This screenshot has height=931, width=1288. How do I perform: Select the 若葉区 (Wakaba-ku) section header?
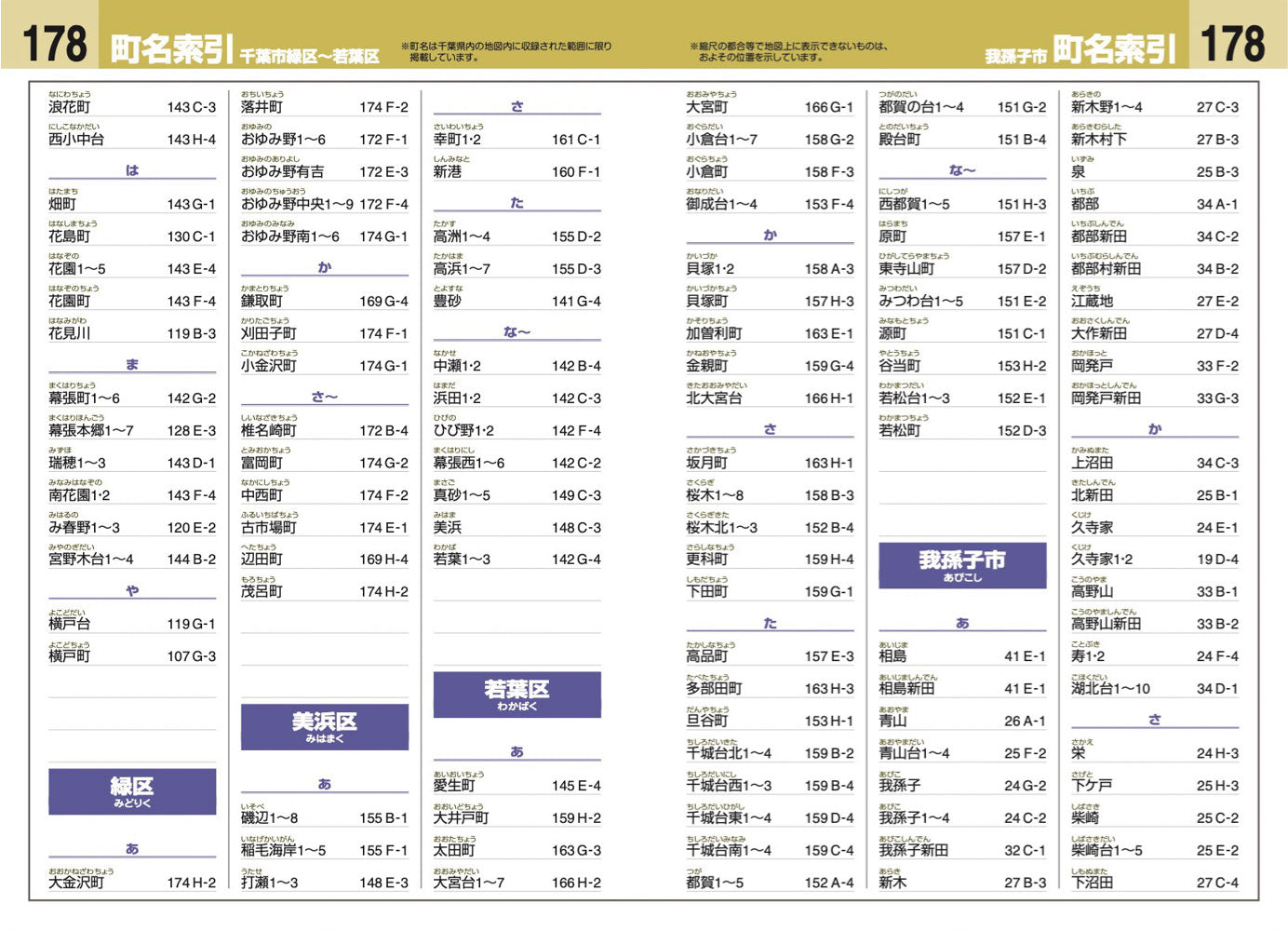click(517, 695)
